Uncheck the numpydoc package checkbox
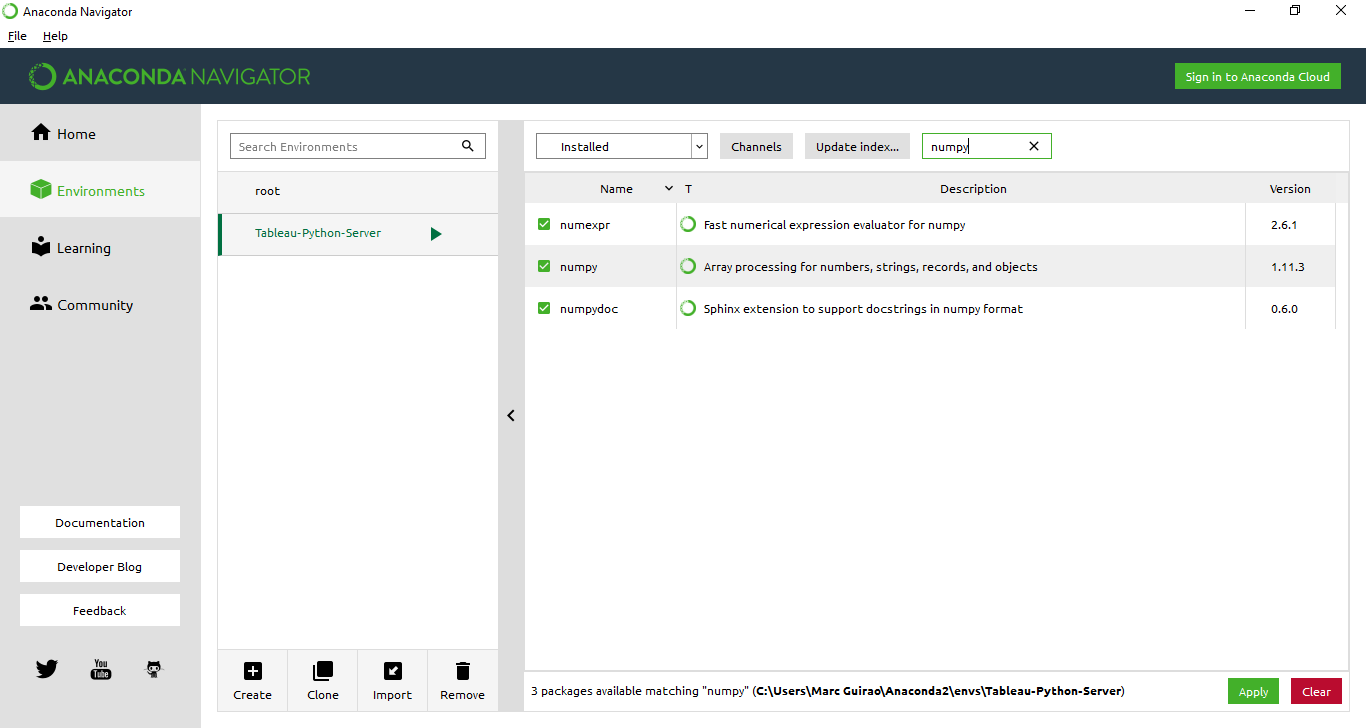This screenshot has width=1366, height=728. [x=544, y=308]
